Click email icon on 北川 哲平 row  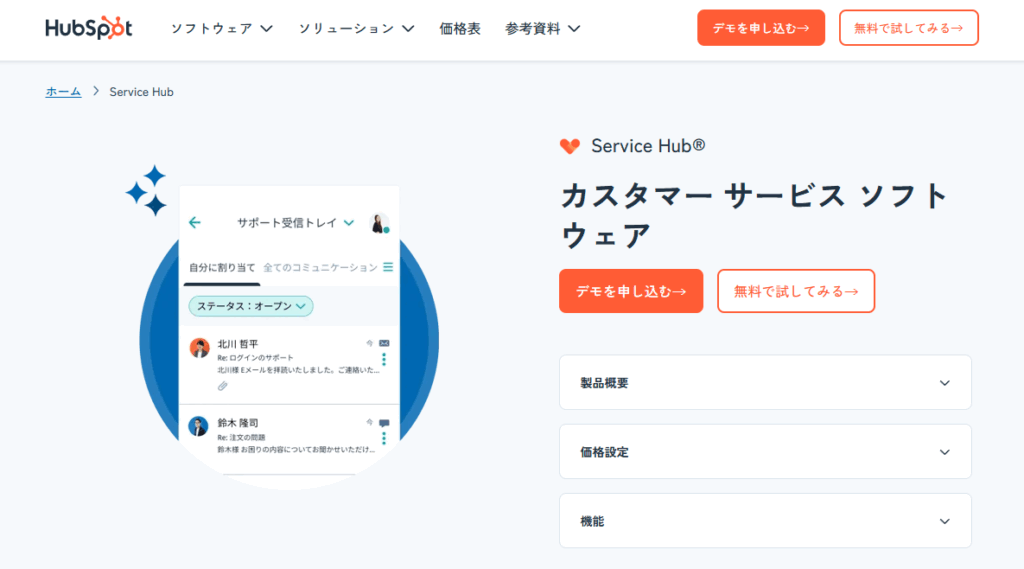tap(384, 344)
